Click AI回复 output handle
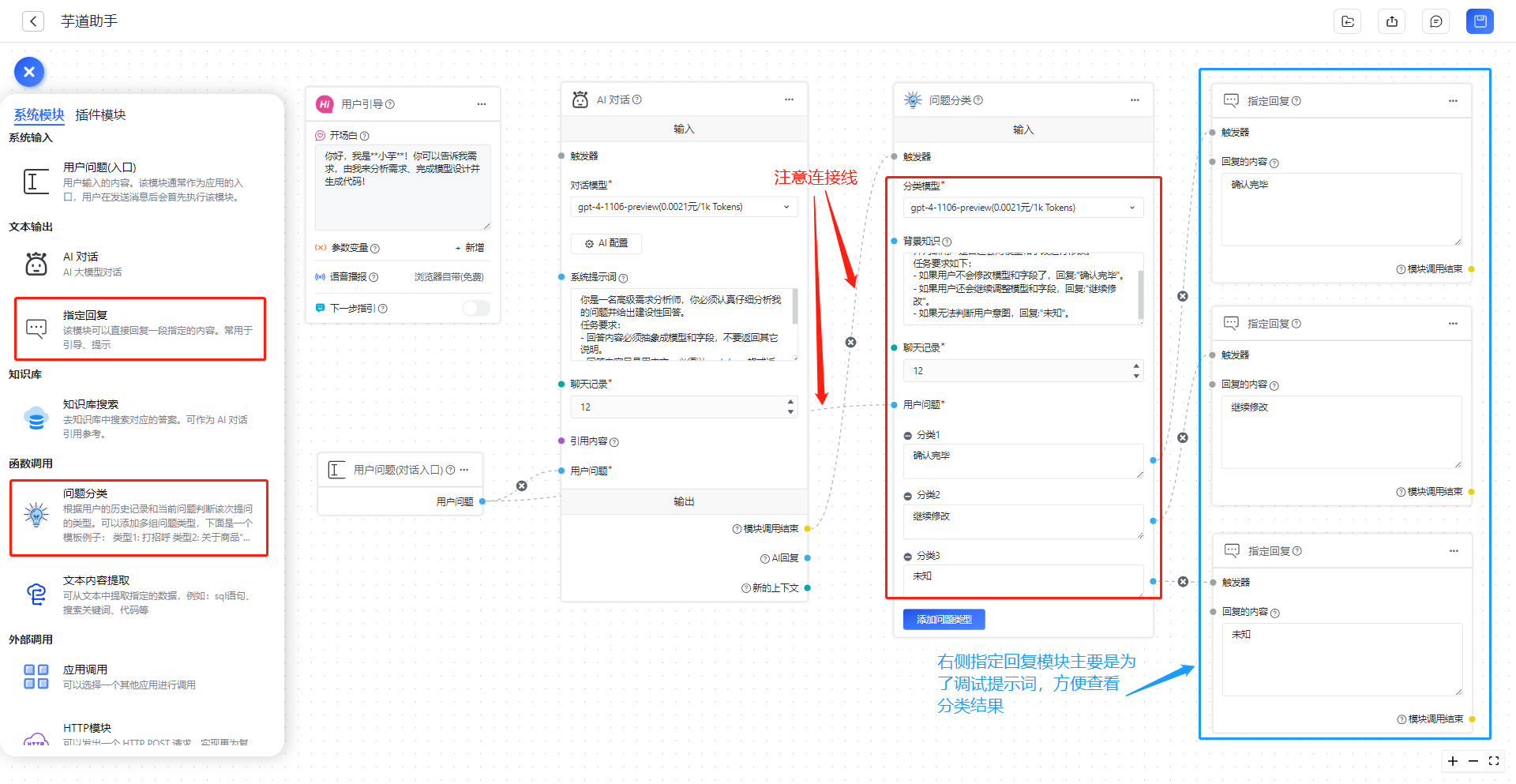Viewport: 1516px width, 784px height. 808,558
